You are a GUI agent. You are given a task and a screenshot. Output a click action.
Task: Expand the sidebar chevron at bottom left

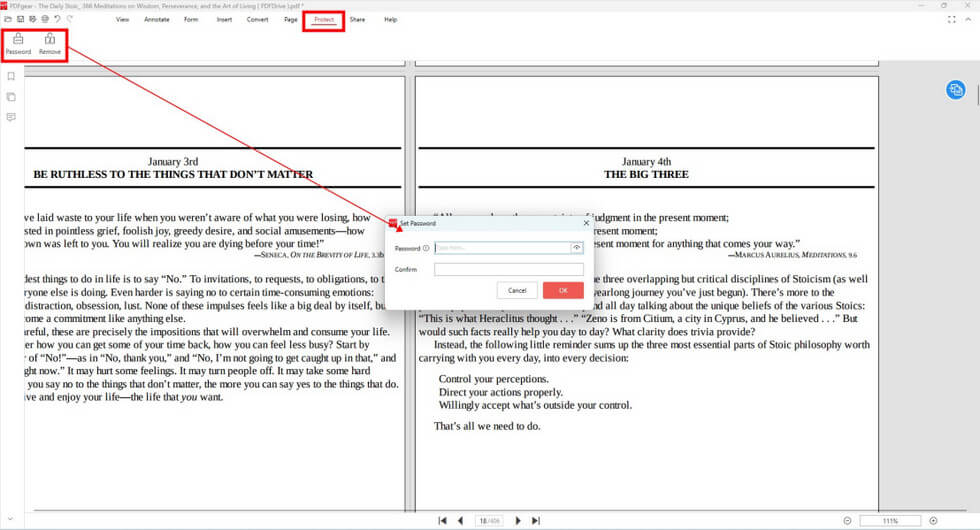(10, 519)
